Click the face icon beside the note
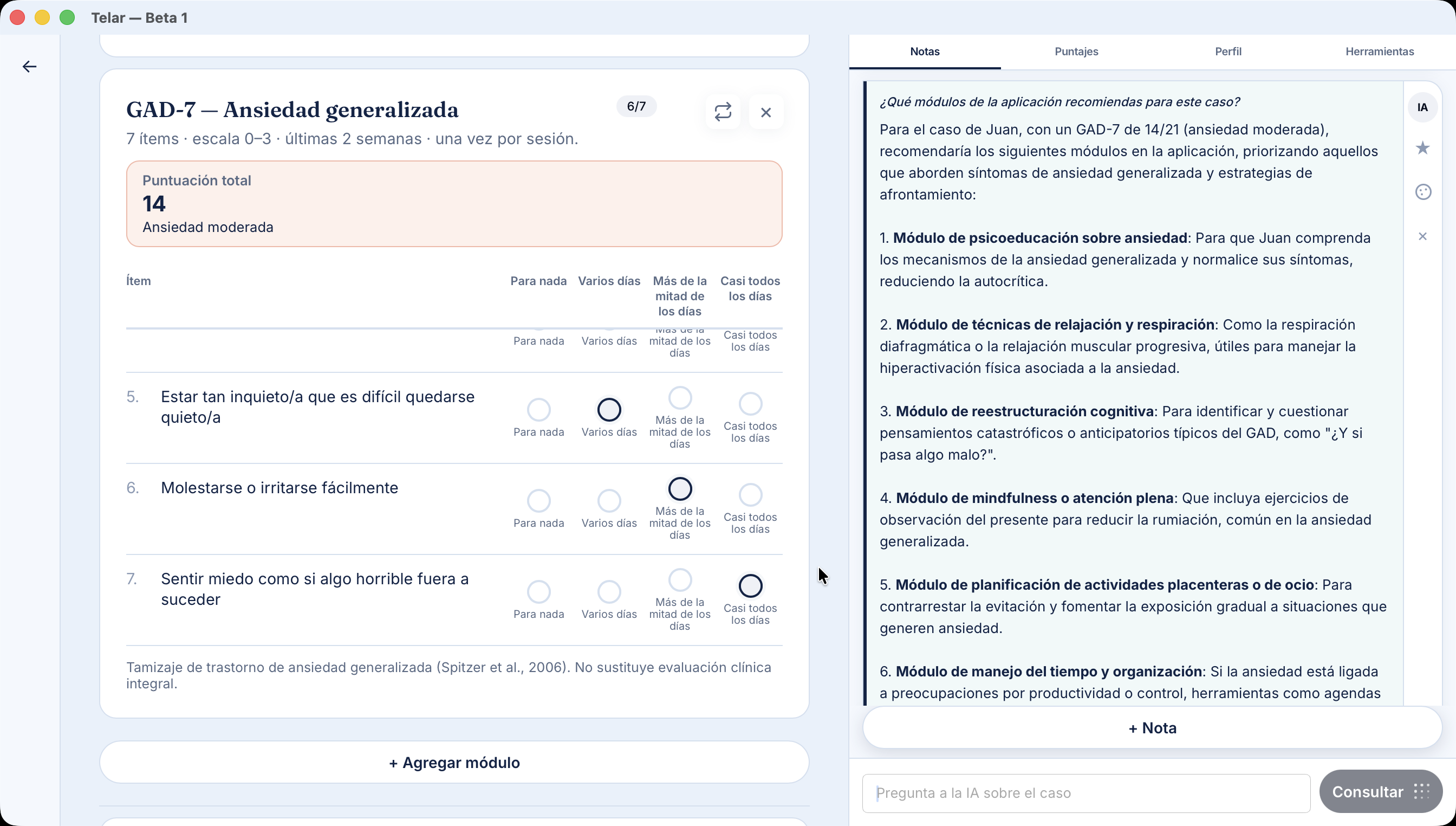Image resolution: width=1456 pixels, height=826 pixels. coord(1423,192)
